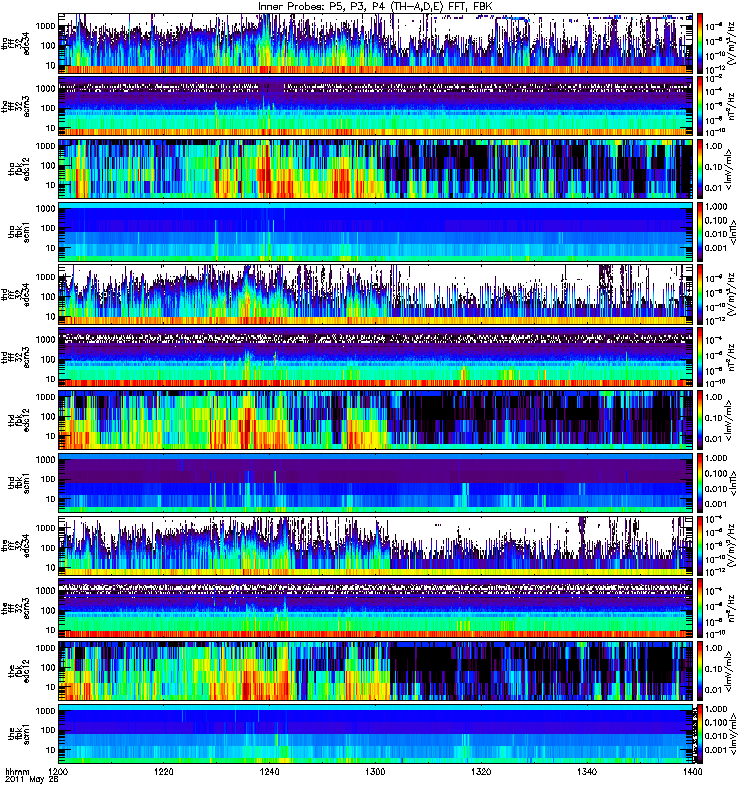The width and height of the screenshot is (750, 800).
Task: Click the the fff 32 edc34 spectrogram panel
Action: 376,545
